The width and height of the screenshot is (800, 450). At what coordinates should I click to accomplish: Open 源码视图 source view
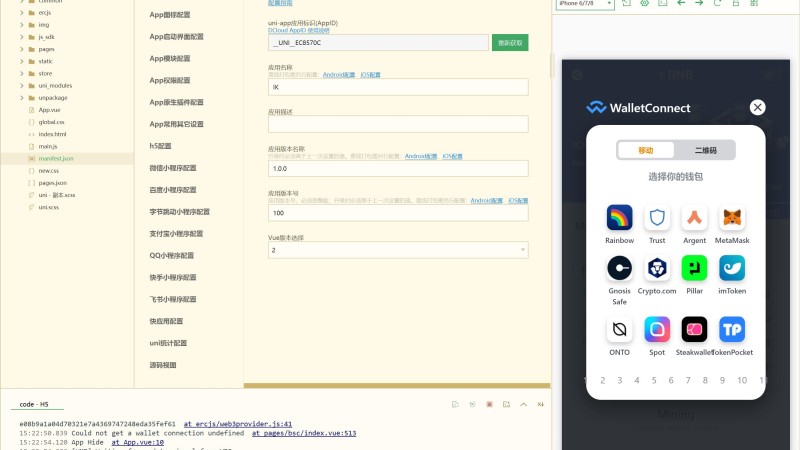(163, 365)
